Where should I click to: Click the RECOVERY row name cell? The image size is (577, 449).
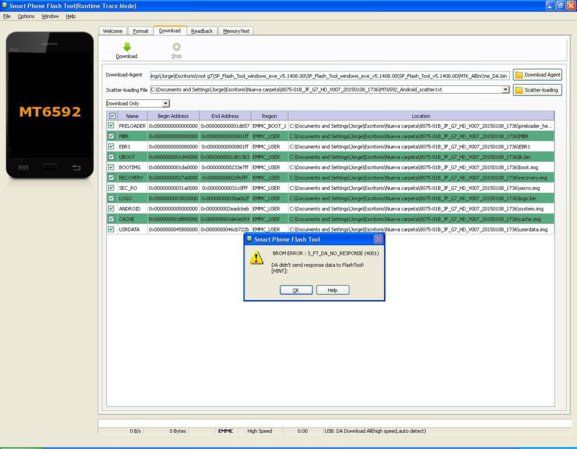131,178
